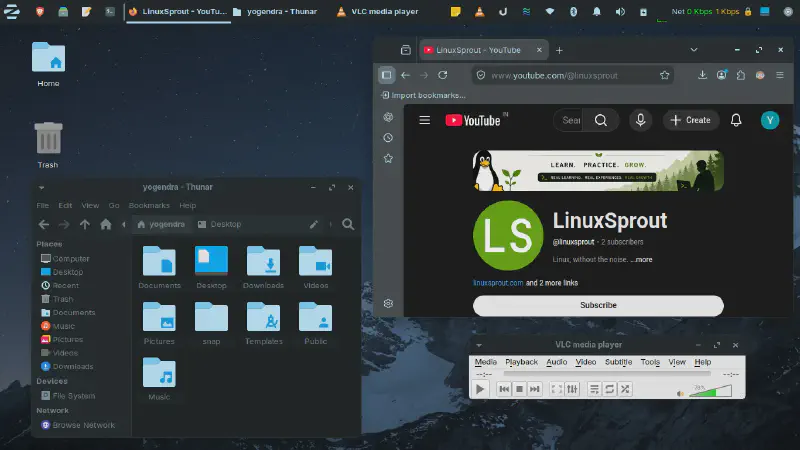Click the path bar left scroll arrow in Thunar
This screenshot has width=800, height=450.
(123, 224)
